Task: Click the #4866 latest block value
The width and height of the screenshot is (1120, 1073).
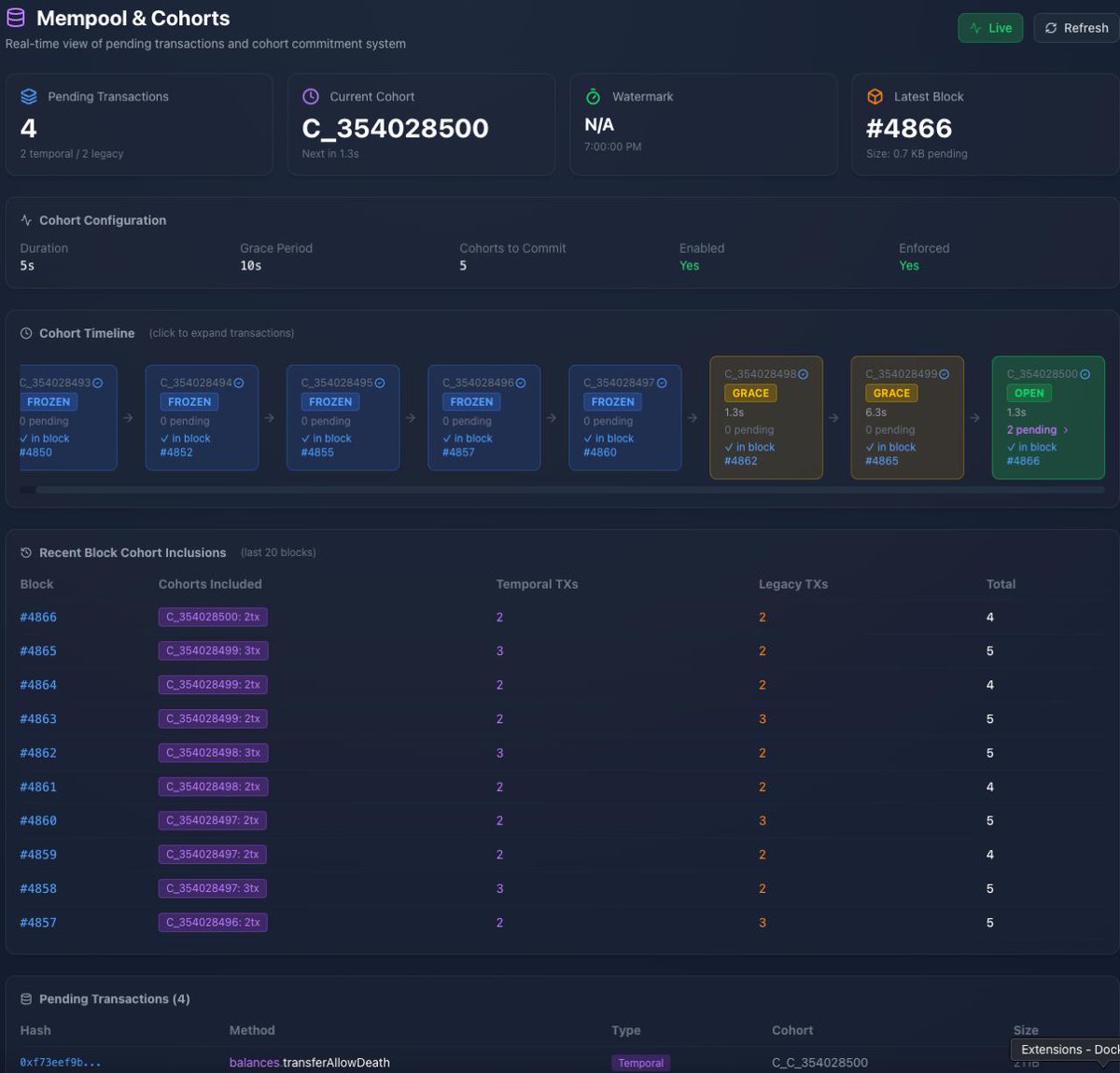Action: (x=908, y=128)
